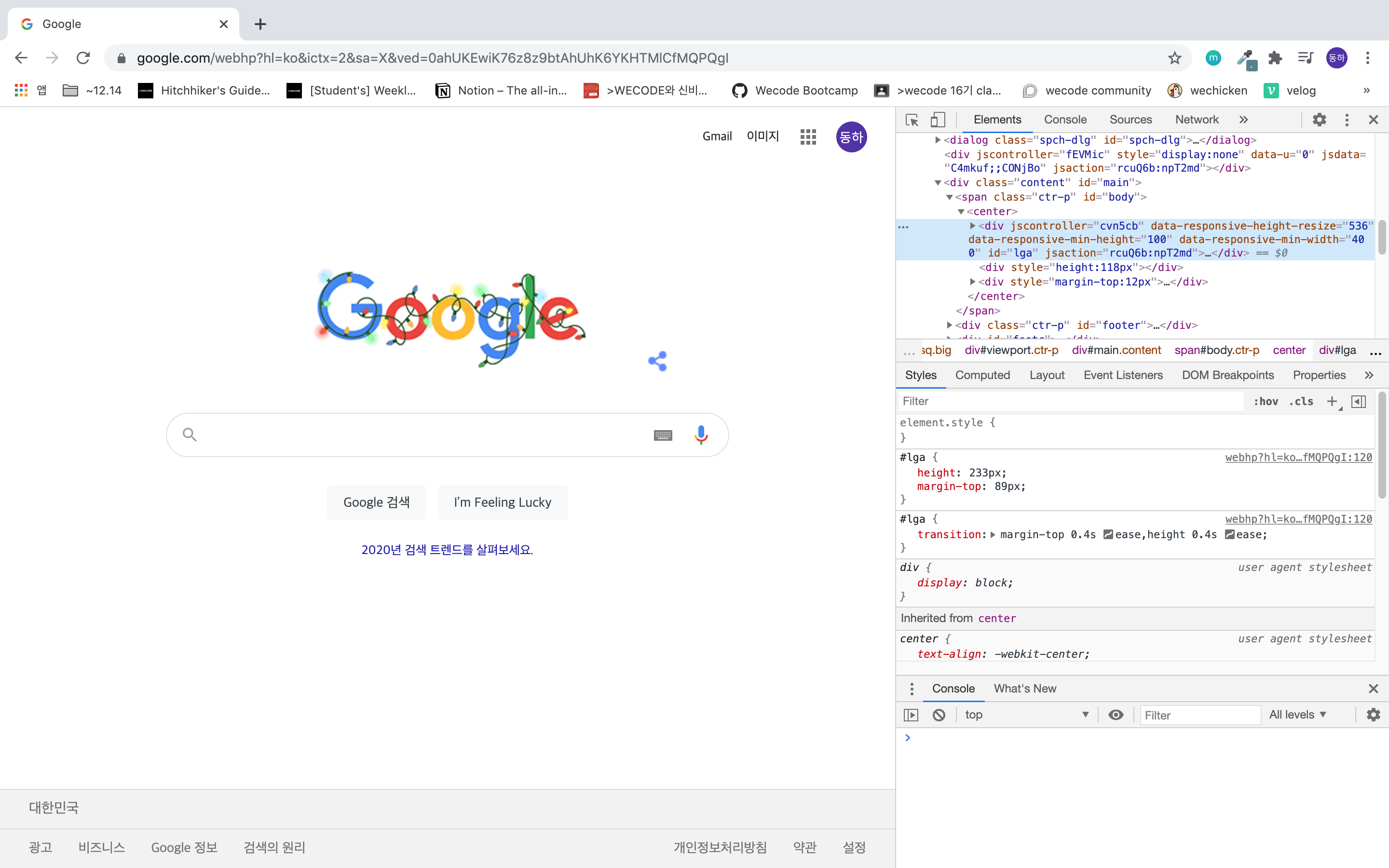1389x868 pixels.
Task: Click the doodle share icon
Action: [x=658, y=361]
